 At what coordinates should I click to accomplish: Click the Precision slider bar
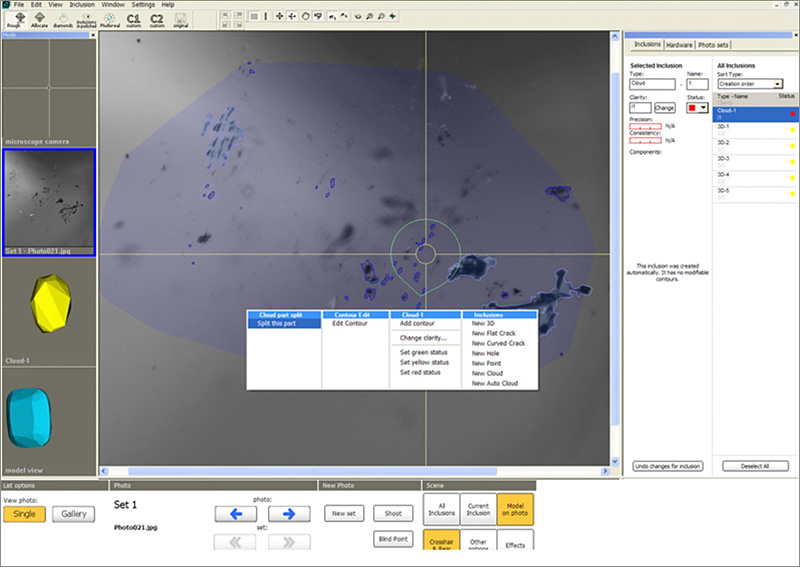pos(646,126)
